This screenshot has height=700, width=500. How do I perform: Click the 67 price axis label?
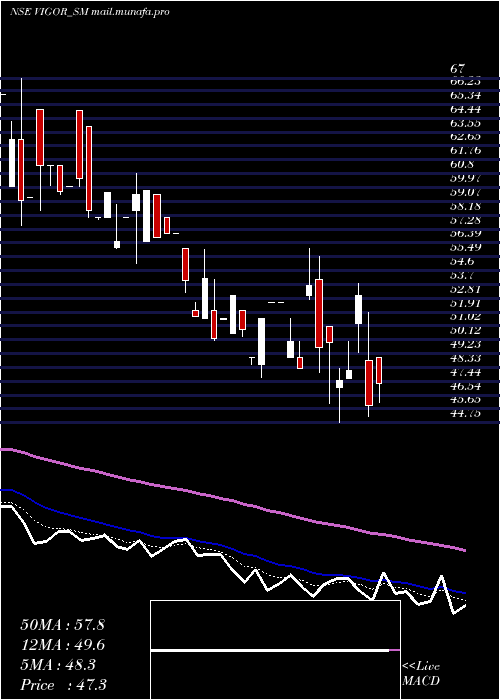[457, 70]
